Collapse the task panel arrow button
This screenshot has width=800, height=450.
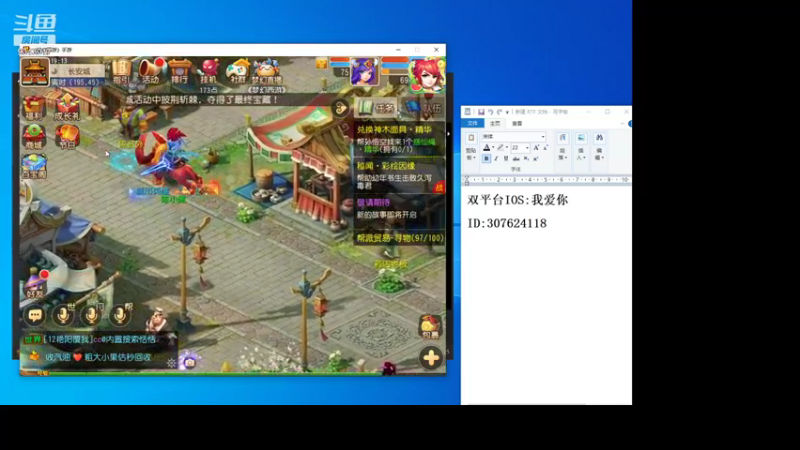(x=340, y=108)
